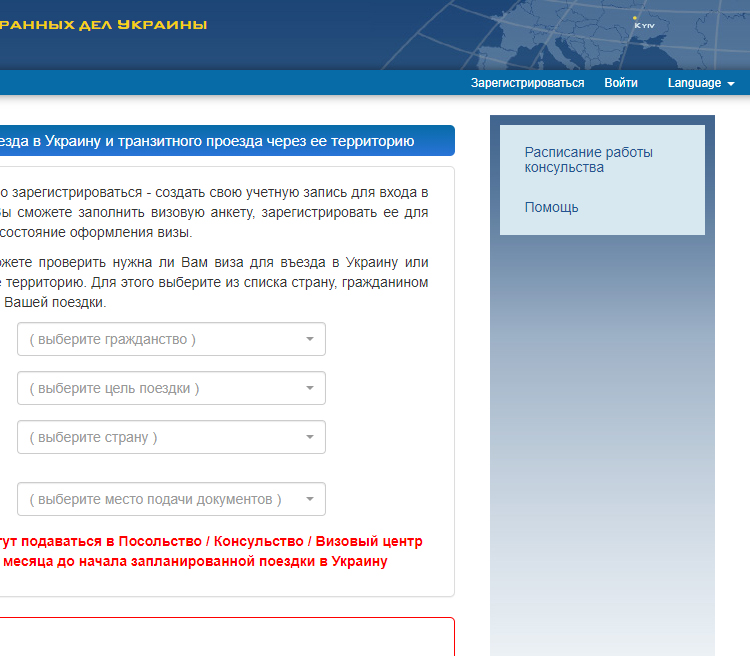Click the arrow icon in country selector
This screenshot has height=656, width=750.
pos(310,437)
